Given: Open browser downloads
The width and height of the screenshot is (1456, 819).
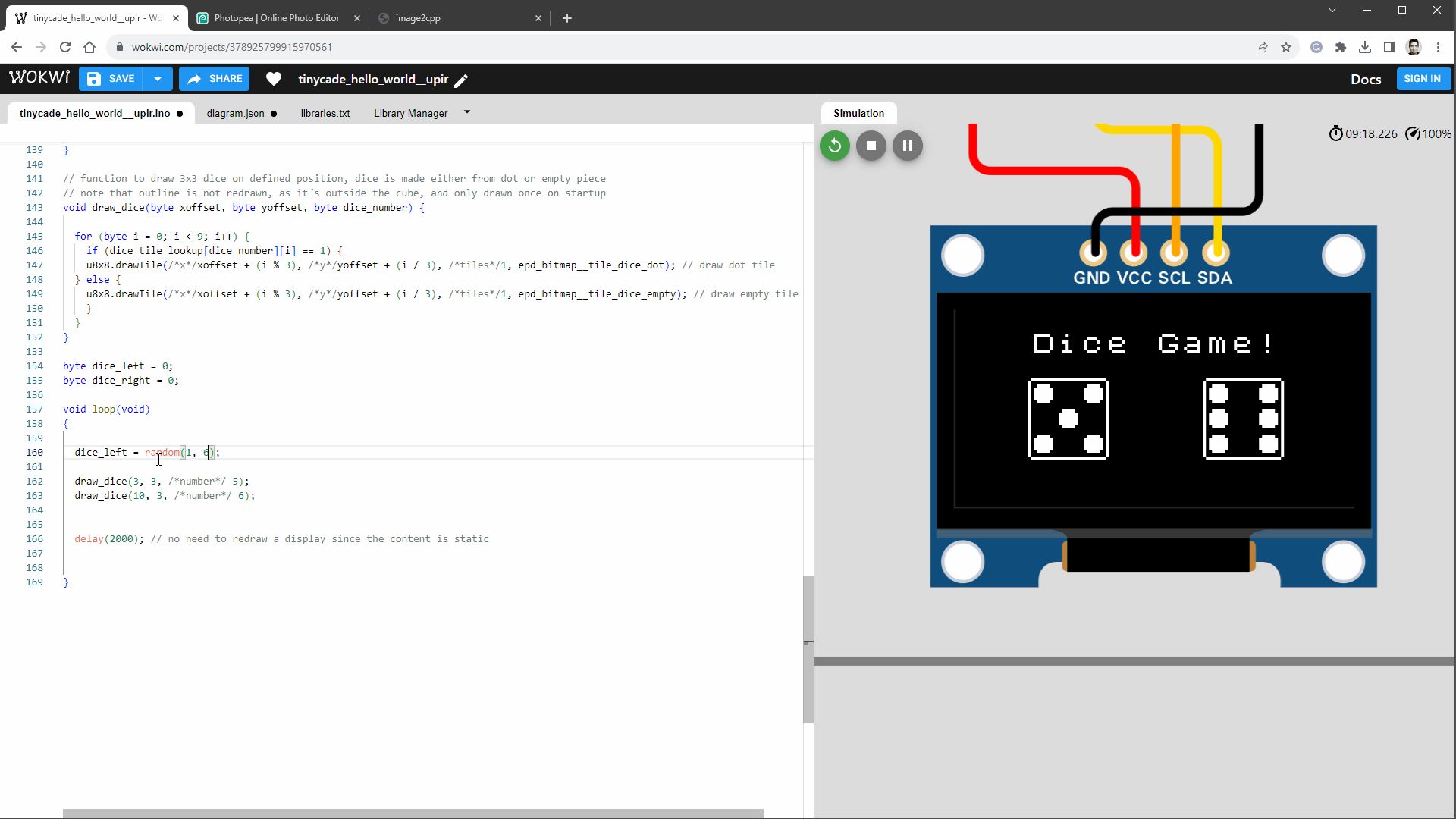Looking at the screenshot, I should pyautogui.click(x=1365, y=47).
